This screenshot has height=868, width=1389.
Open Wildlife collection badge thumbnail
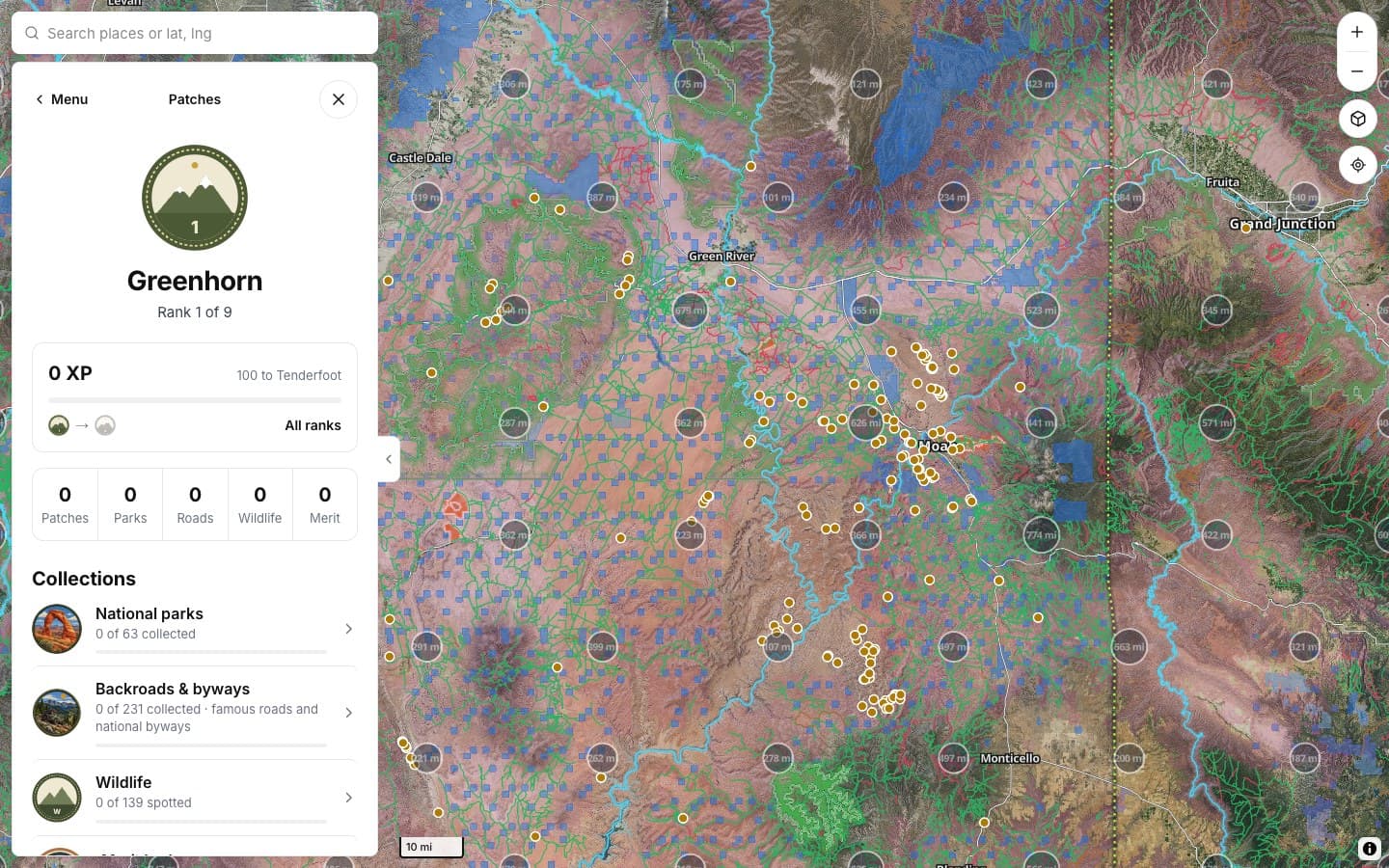[x=57, y=797]
